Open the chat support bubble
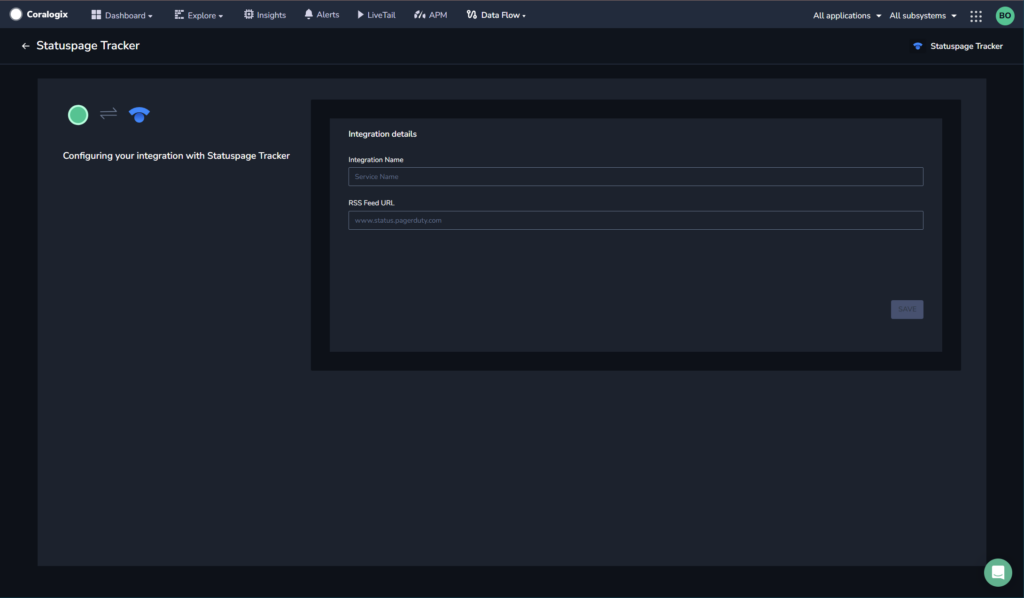Viewport: 1024px width, 598px height. [x=998, y=573]
